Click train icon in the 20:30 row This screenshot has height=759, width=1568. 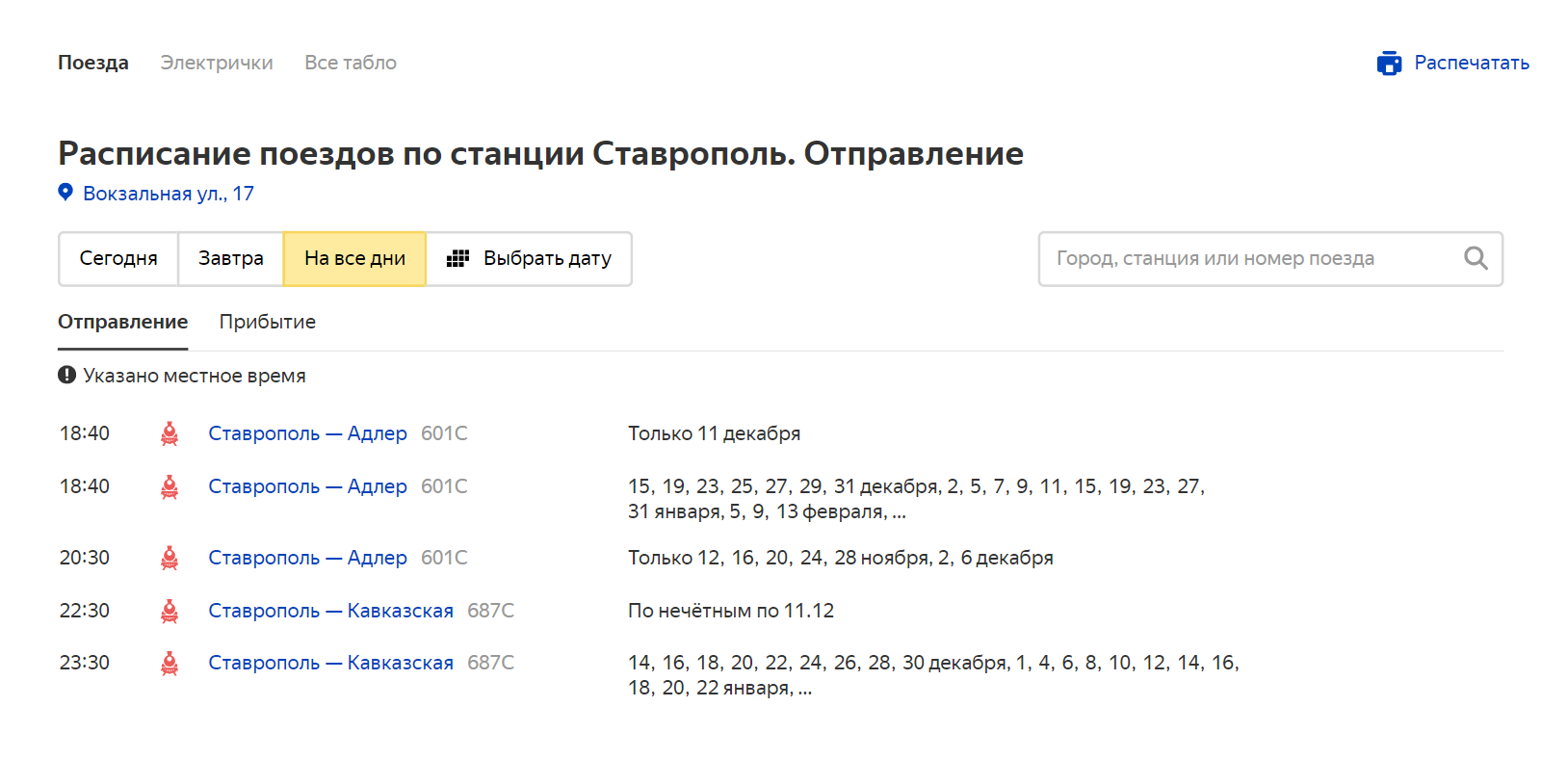(x=170, y=558)
